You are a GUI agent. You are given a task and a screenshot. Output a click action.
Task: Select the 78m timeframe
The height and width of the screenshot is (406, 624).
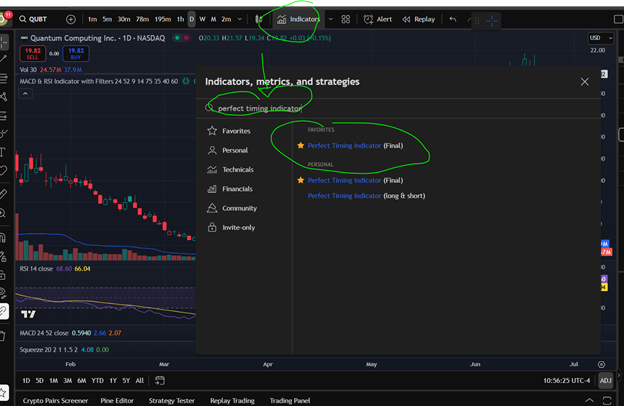point(142,19)
